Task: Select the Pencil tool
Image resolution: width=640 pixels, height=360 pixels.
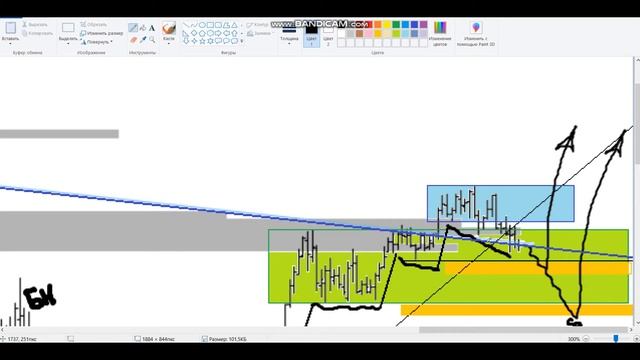Action: point(133,28)
